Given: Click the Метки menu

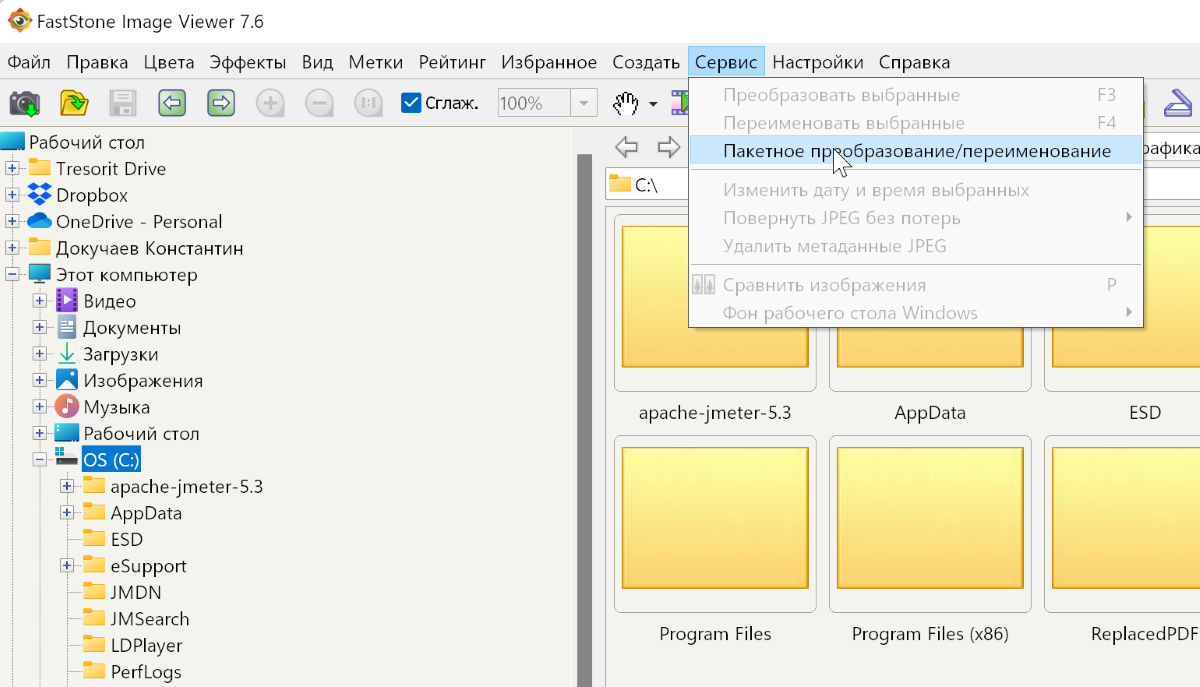Looking at the screenshot, I should (x=376, y=62).
